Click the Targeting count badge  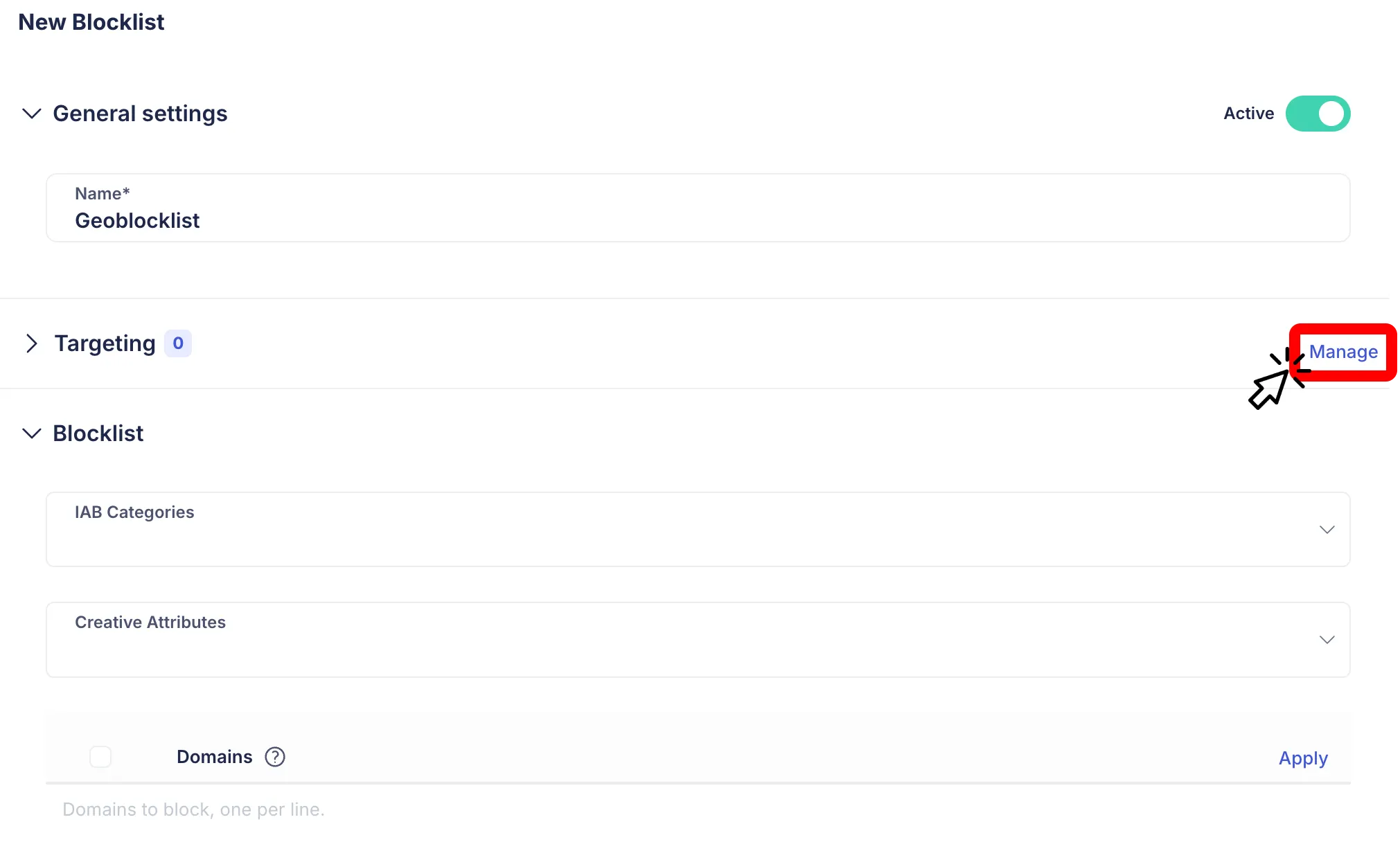(178, 343)
